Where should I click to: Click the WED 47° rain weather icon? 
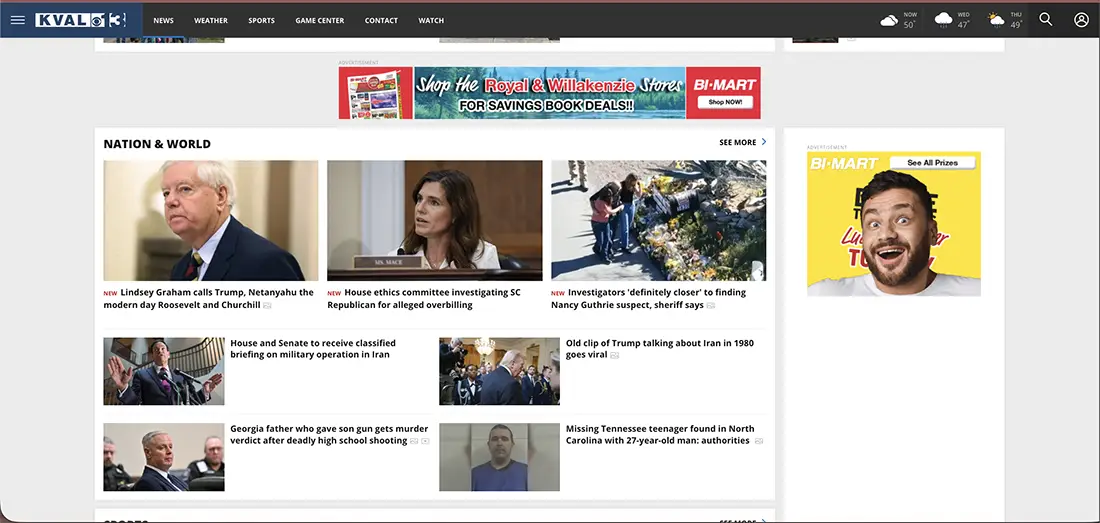[x=944, y=20]
